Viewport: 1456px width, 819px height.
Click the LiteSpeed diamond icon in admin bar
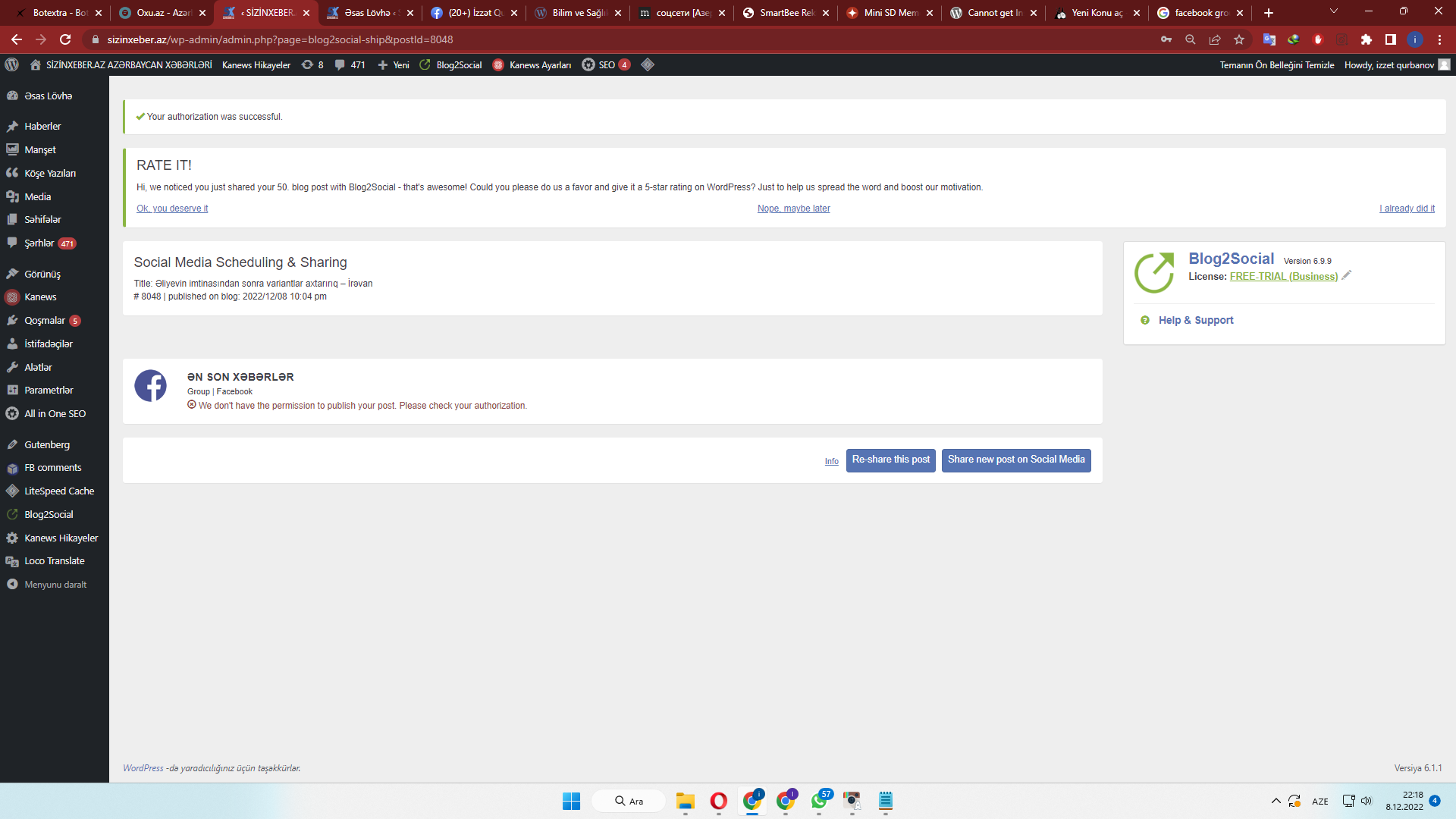pyautogui.click(x=648, y=64)
